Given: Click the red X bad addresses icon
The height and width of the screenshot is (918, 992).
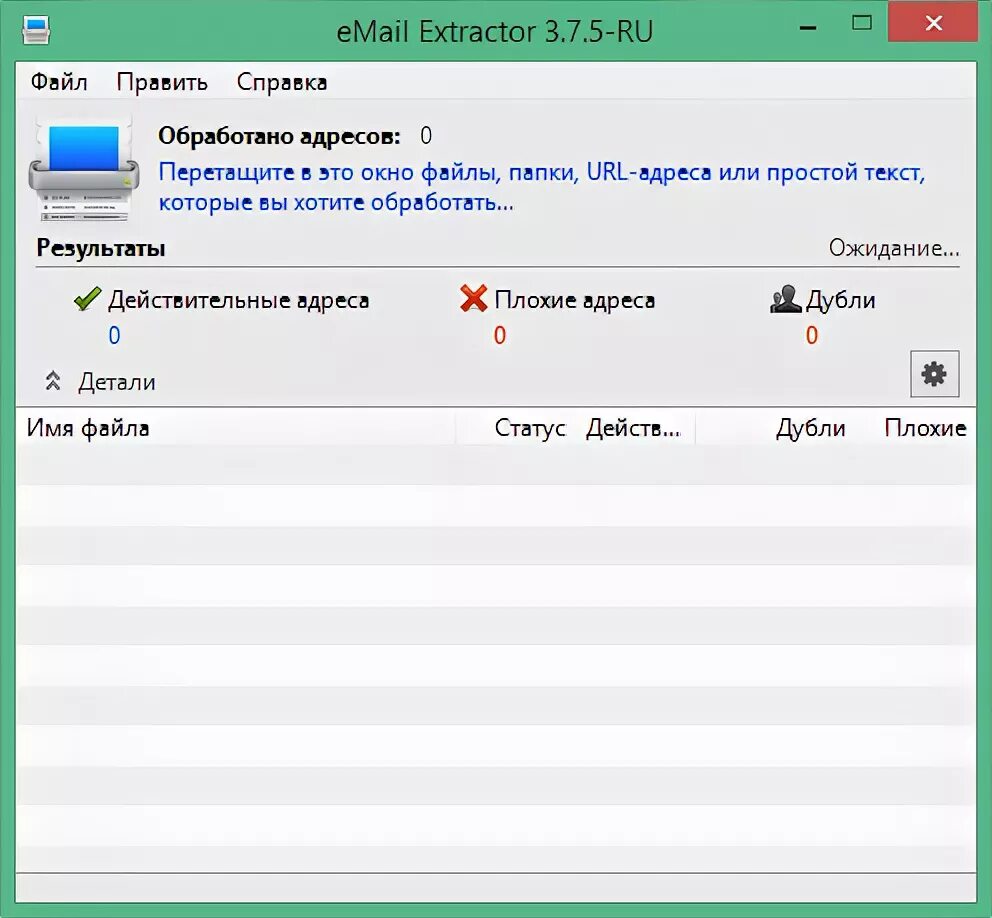Looking at the screenshot, I should click(474, 299).
